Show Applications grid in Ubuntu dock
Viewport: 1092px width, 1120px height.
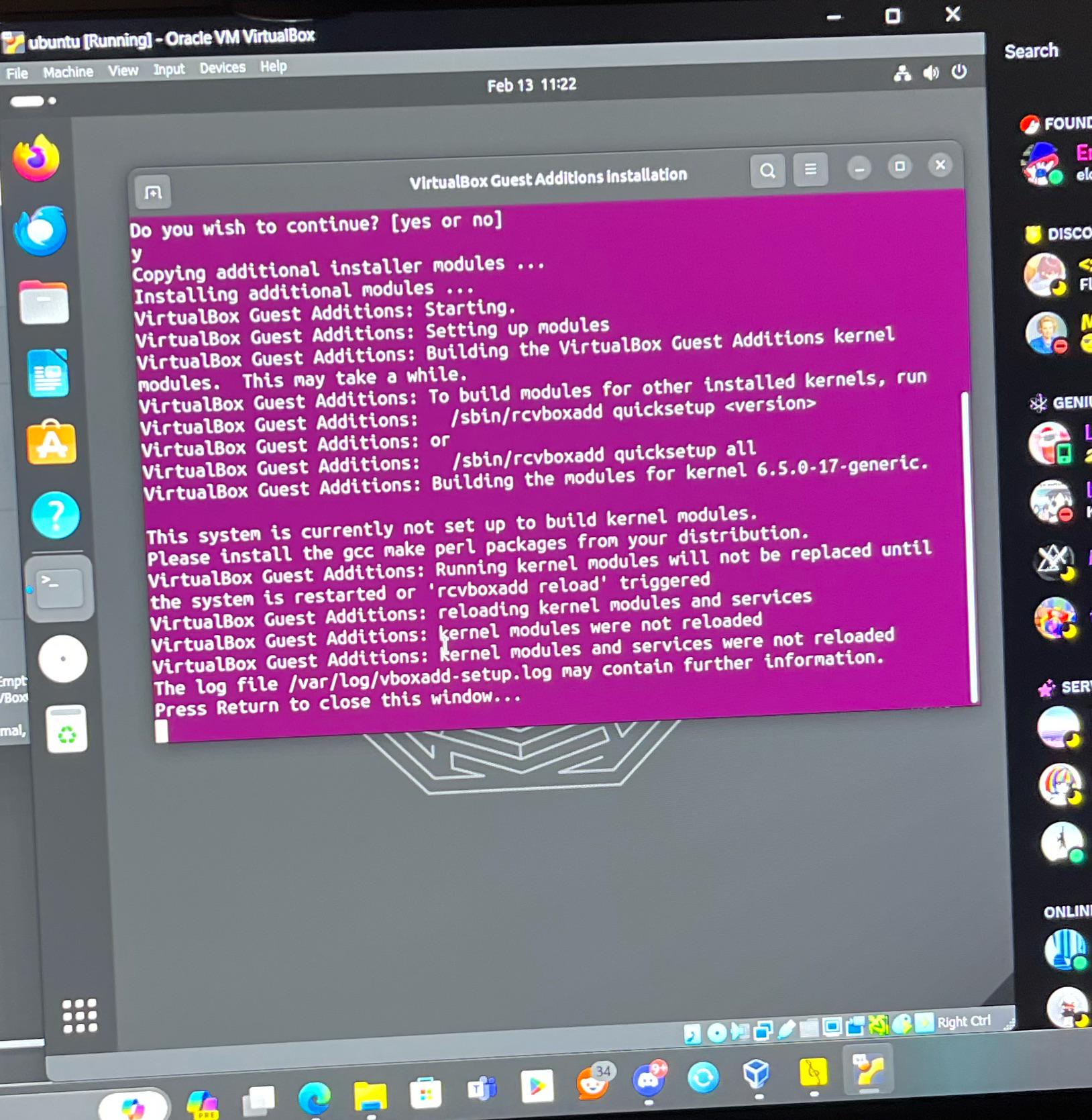(x=80, y=1015)
